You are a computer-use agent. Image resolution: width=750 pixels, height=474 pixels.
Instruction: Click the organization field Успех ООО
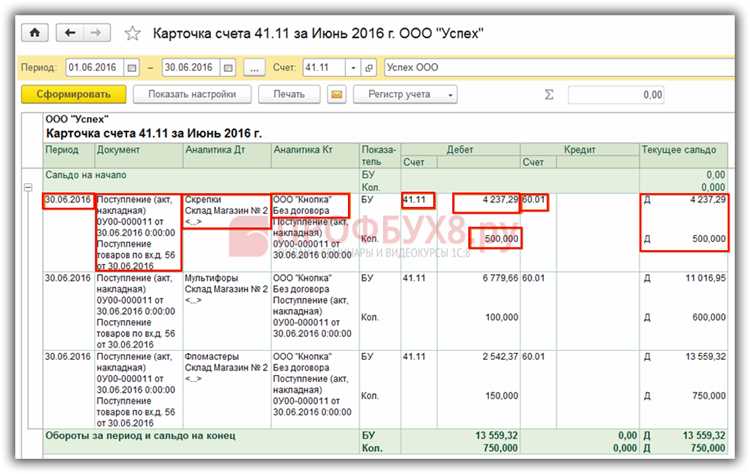[559, 68]
